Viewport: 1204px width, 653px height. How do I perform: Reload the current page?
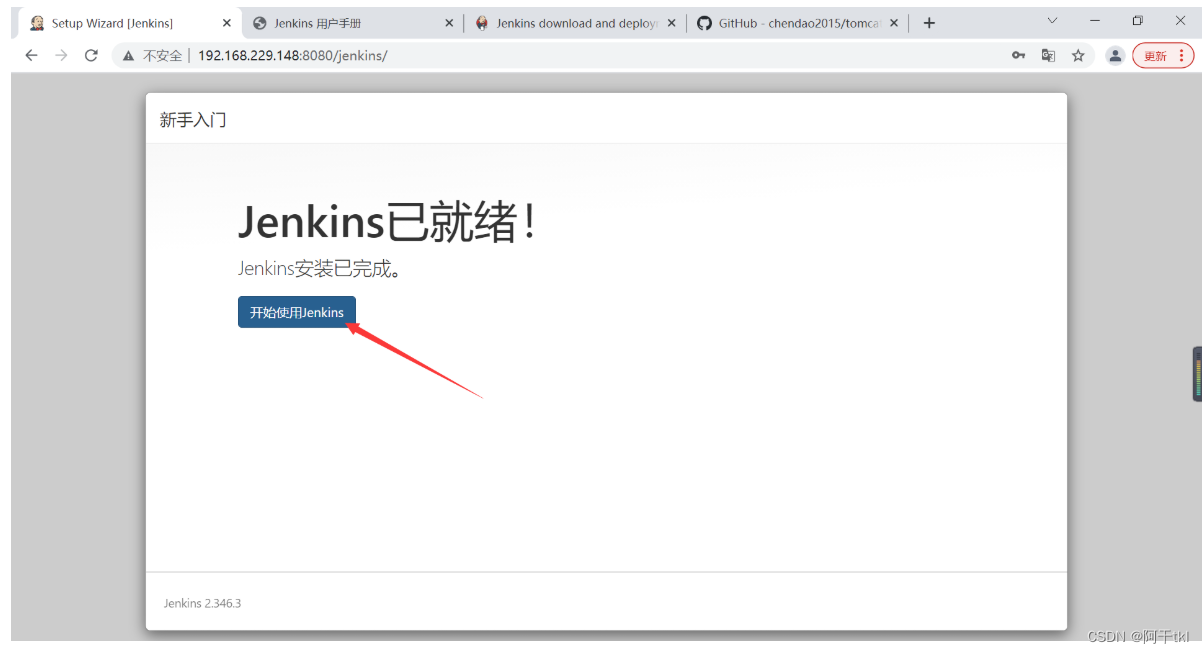coord(91,55)
